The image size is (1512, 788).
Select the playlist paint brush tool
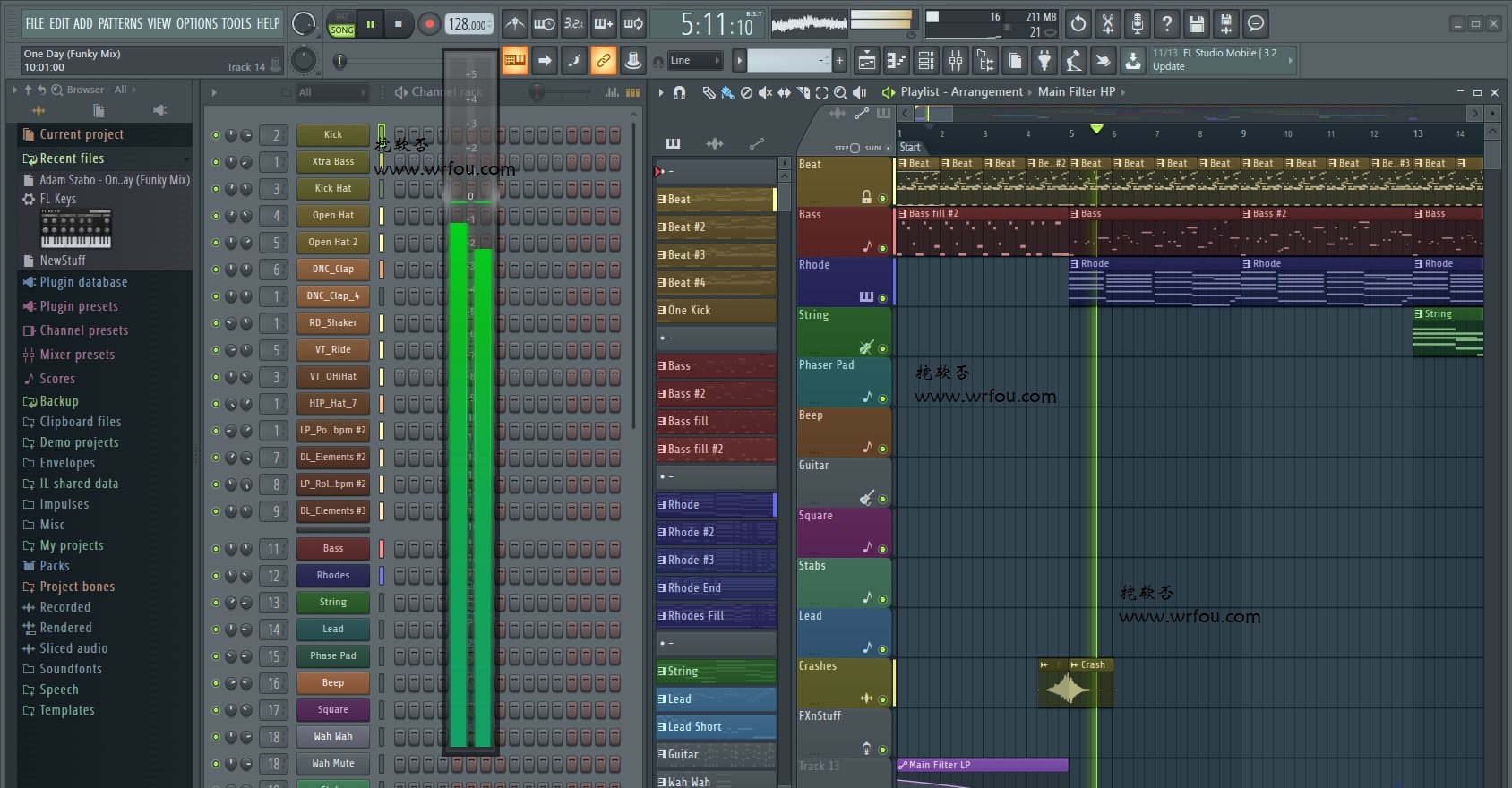click(x=727, y=92)
